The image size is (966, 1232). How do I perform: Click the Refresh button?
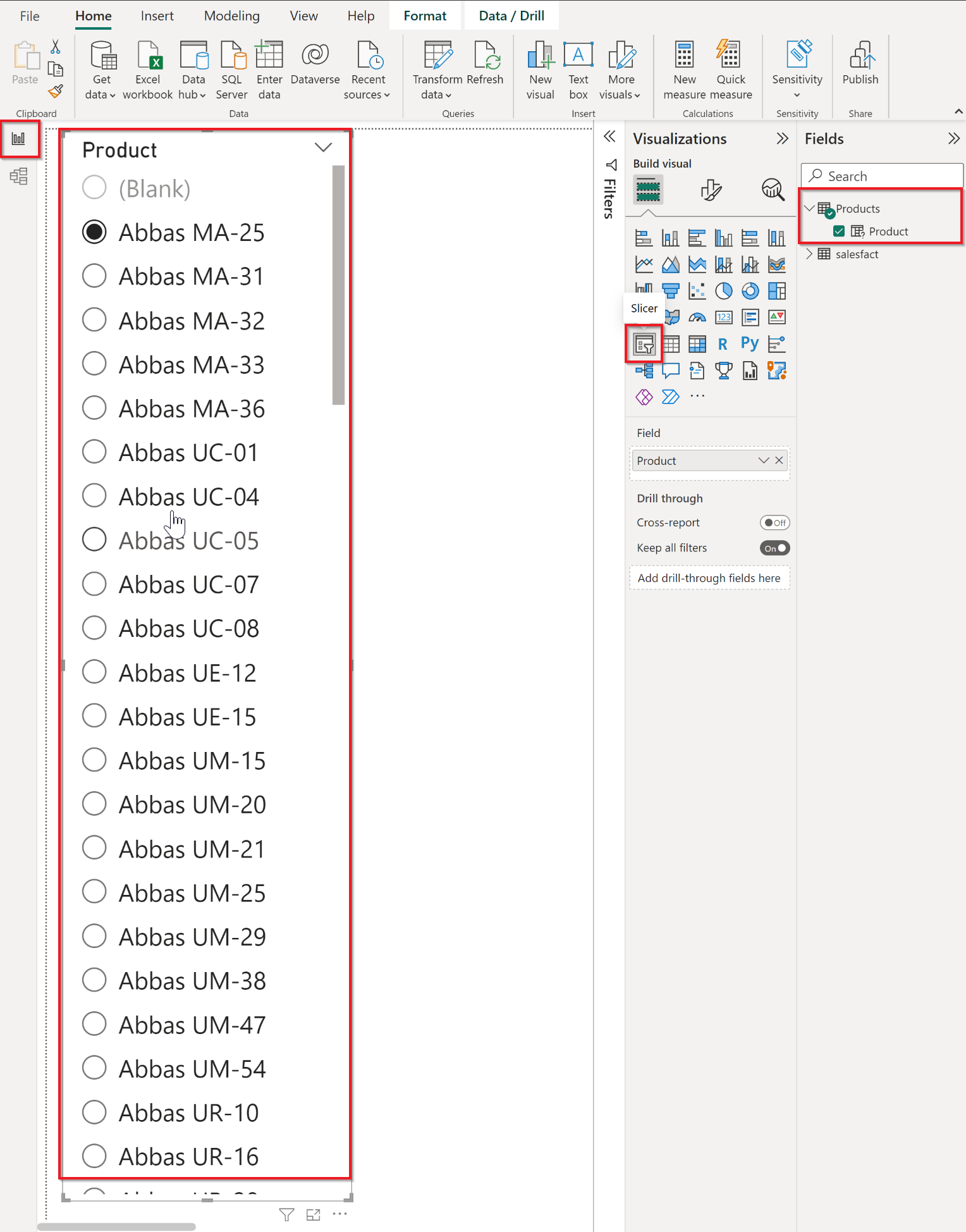[x=486, y=63]
